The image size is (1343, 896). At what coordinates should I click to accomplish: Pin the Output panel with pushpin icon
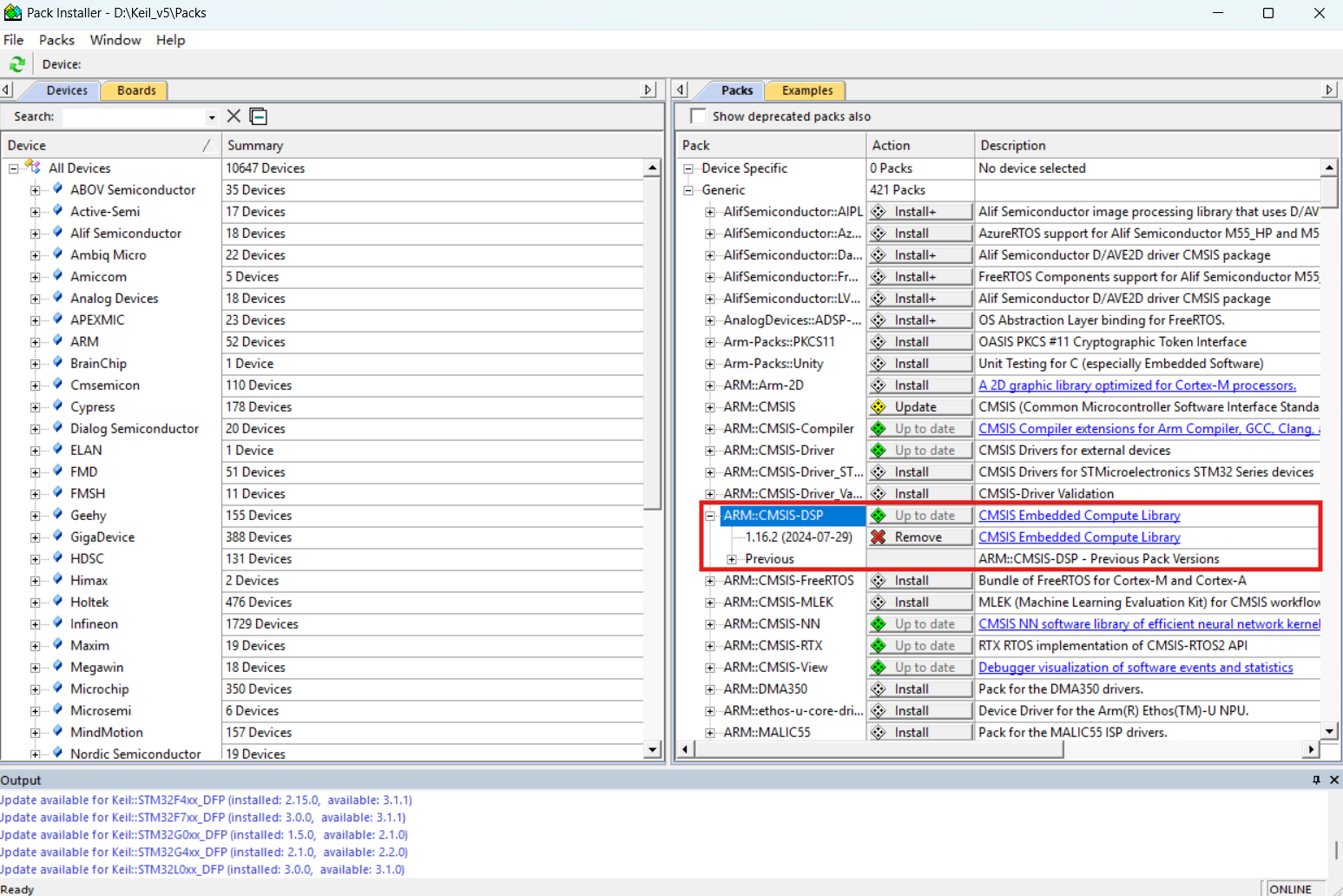(x=1316, y=781)
